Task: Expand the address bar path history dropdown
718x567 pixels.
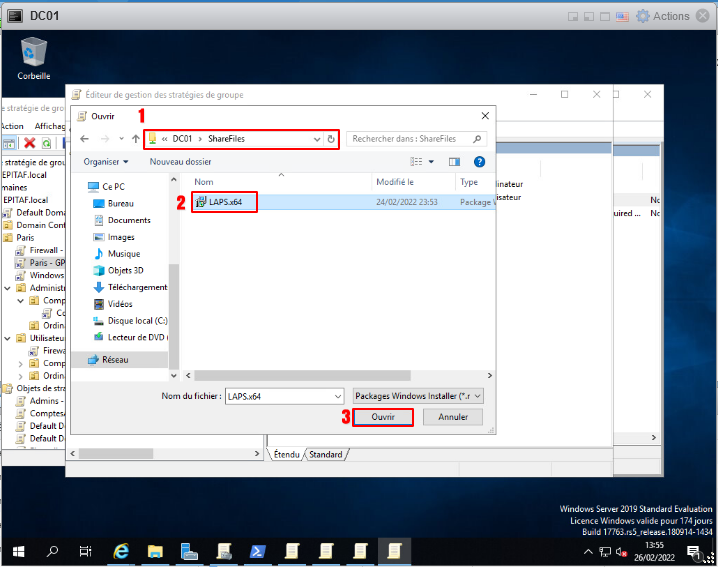Action: pyautogui.click(x=318, y=139)
